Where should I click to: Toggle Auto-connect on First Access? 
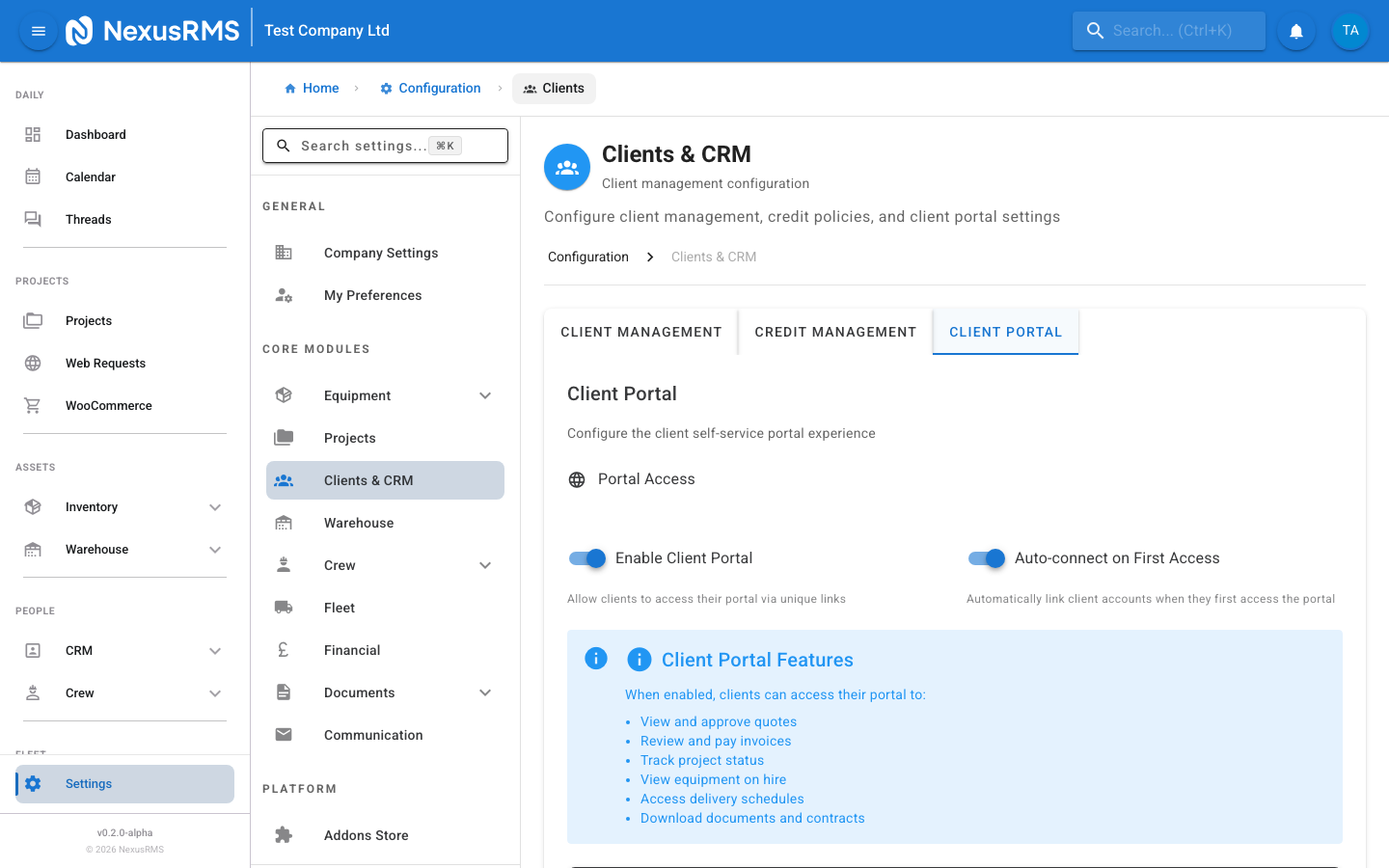point(987,558)
